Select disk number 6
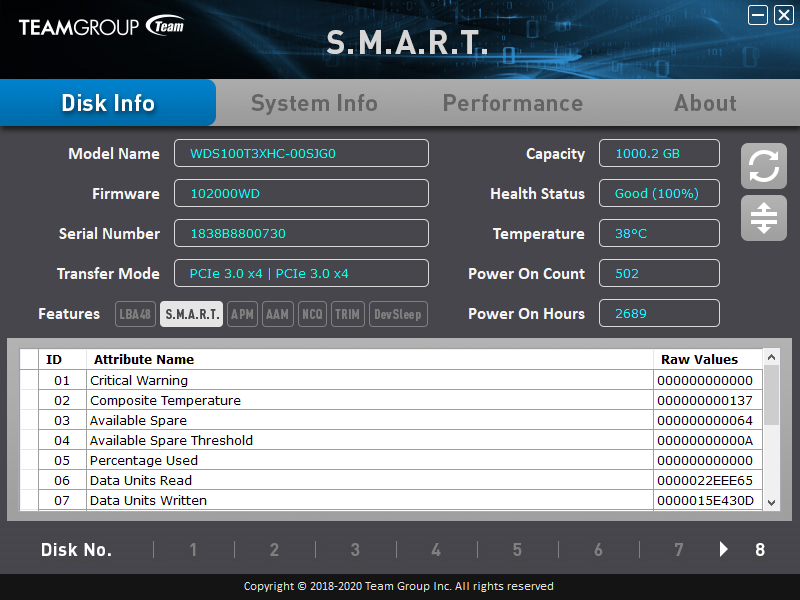Viewport: 800px width, 600px height. [x=598, y=549]
